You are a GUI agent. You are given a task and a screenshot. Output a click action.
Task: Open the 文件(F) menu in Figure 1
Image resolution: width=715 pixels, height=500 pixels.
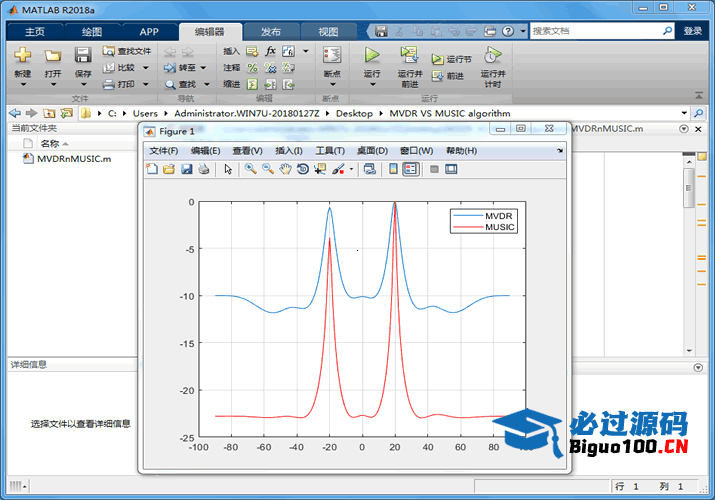pyautogui.click(x=164, y=151)
